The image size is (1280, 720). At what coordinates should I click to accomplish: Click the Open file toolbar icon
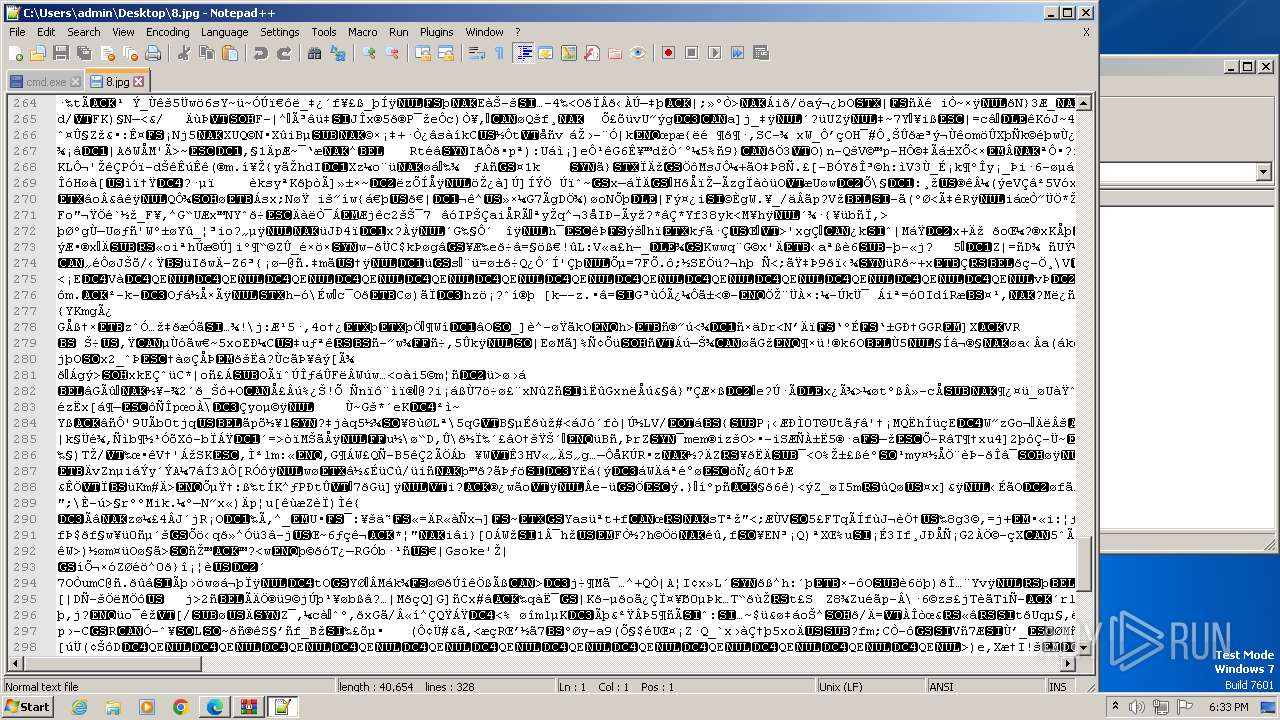pos(38,53)
